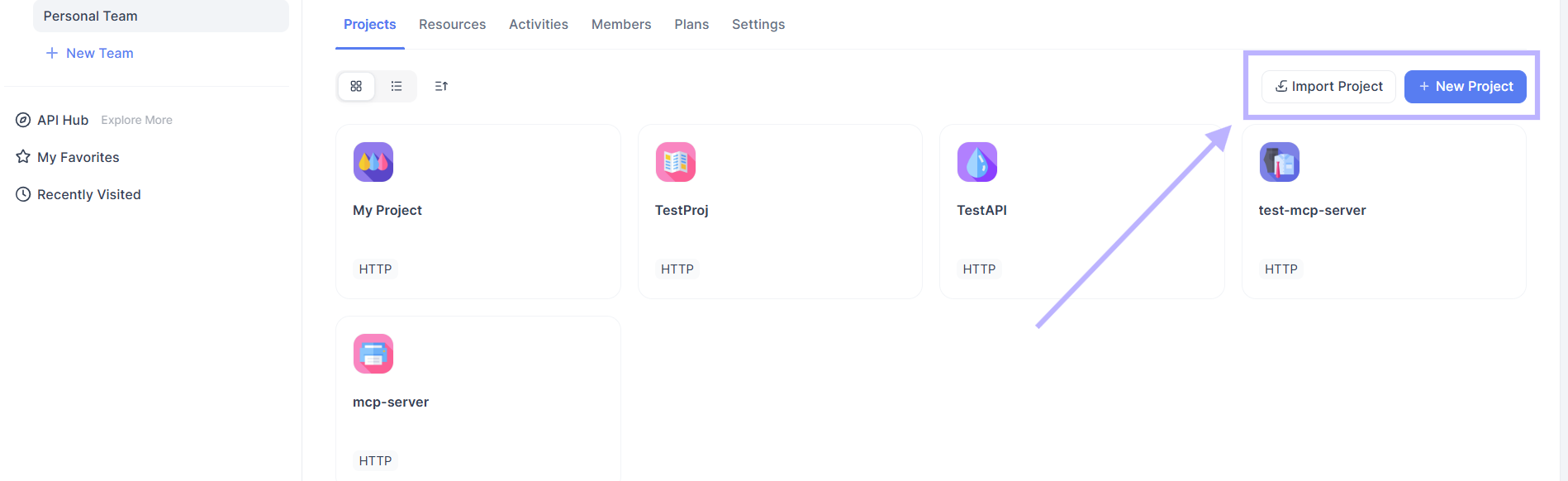Click the TestProj book icon
This screenshot has height=481, width=1568.
click(675, 162)
